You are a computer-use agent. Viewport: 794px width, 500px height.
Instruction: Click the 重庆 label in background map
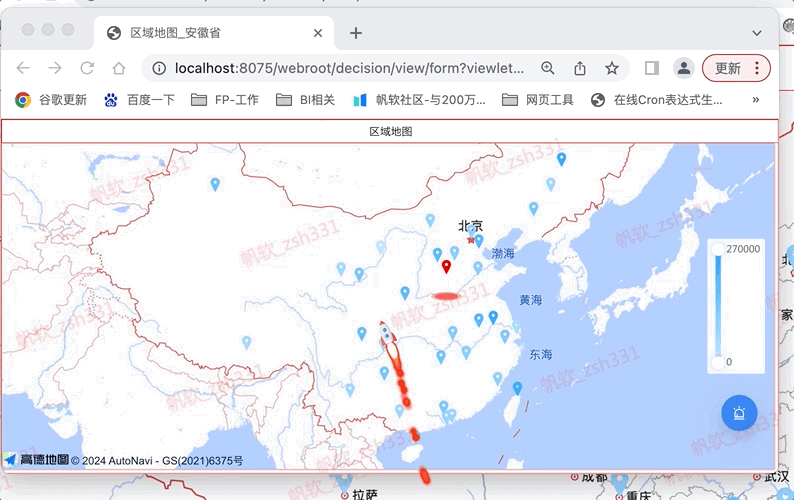[x=638, y=496]
